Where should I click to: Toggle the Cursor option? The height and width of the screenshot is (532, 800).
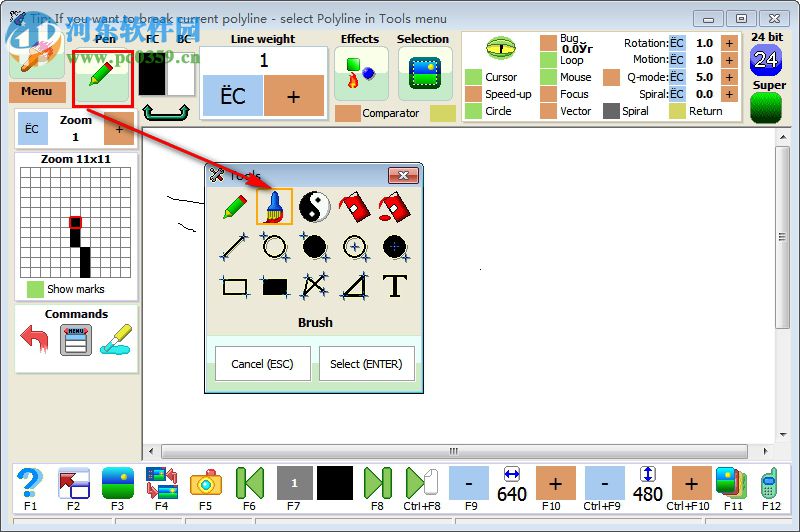473,77
